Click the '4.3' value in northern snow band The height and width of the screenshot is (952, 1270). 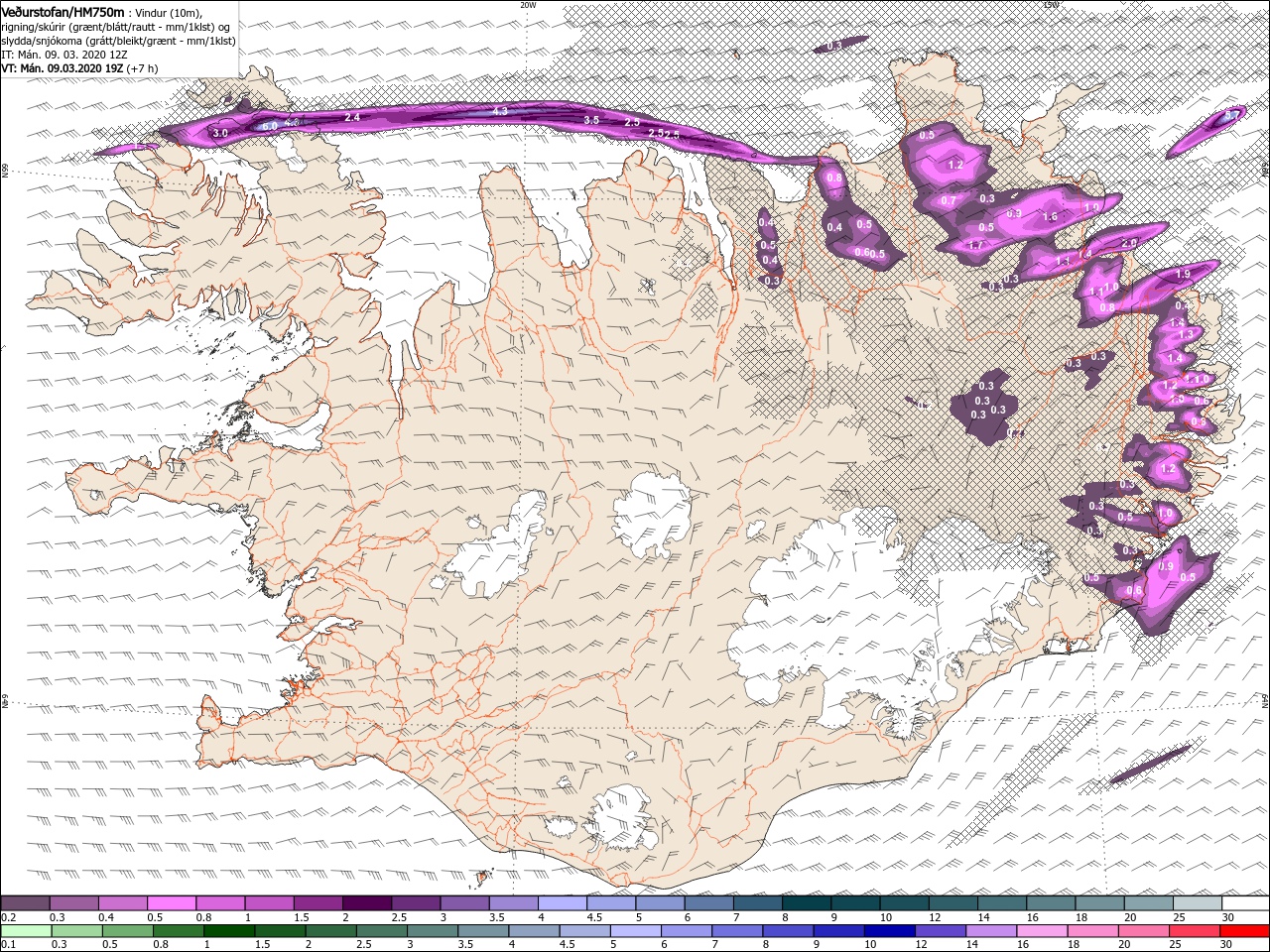500,111
